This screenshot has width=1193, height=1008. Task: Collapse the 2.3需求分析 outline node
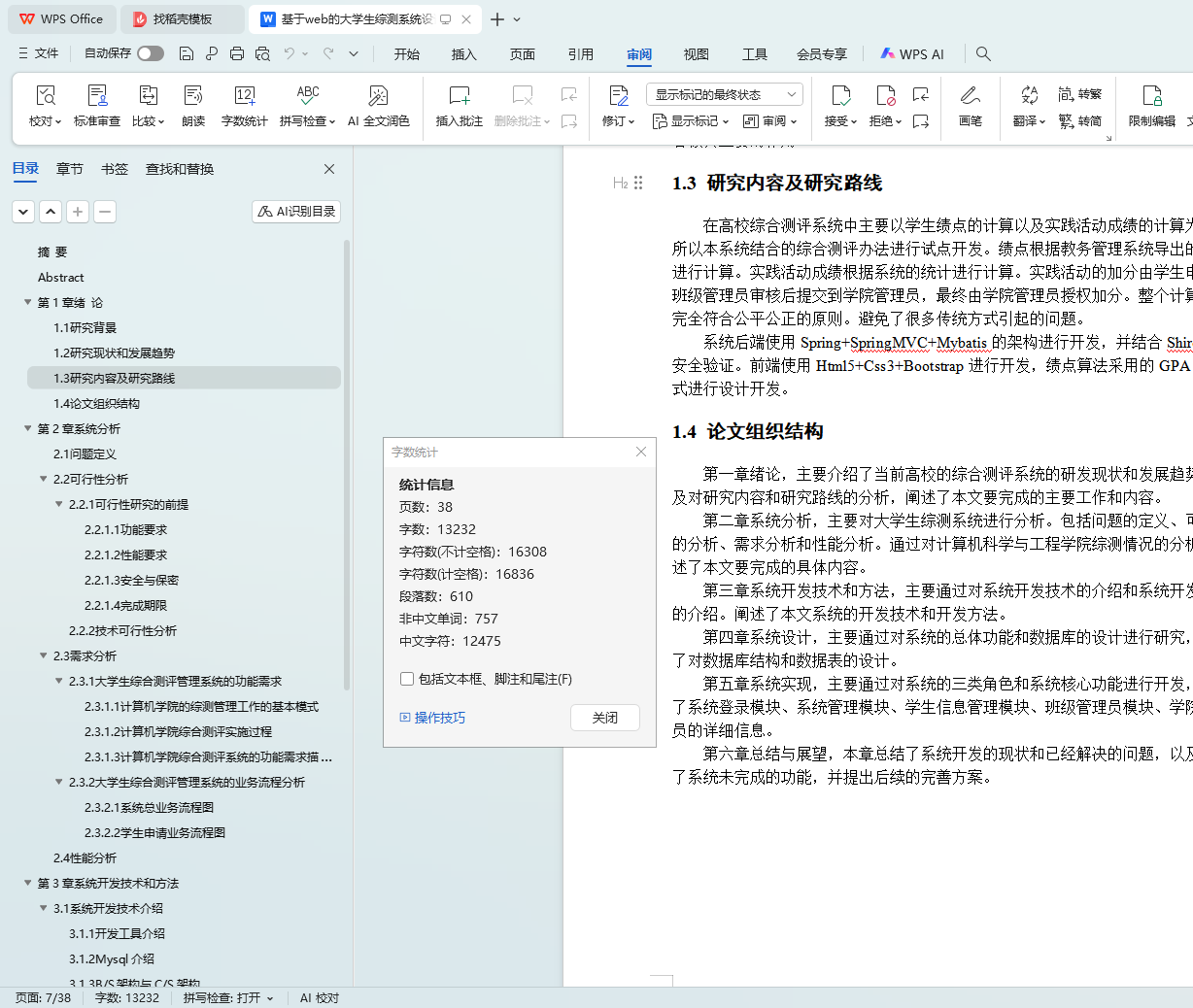pos(43,655)
